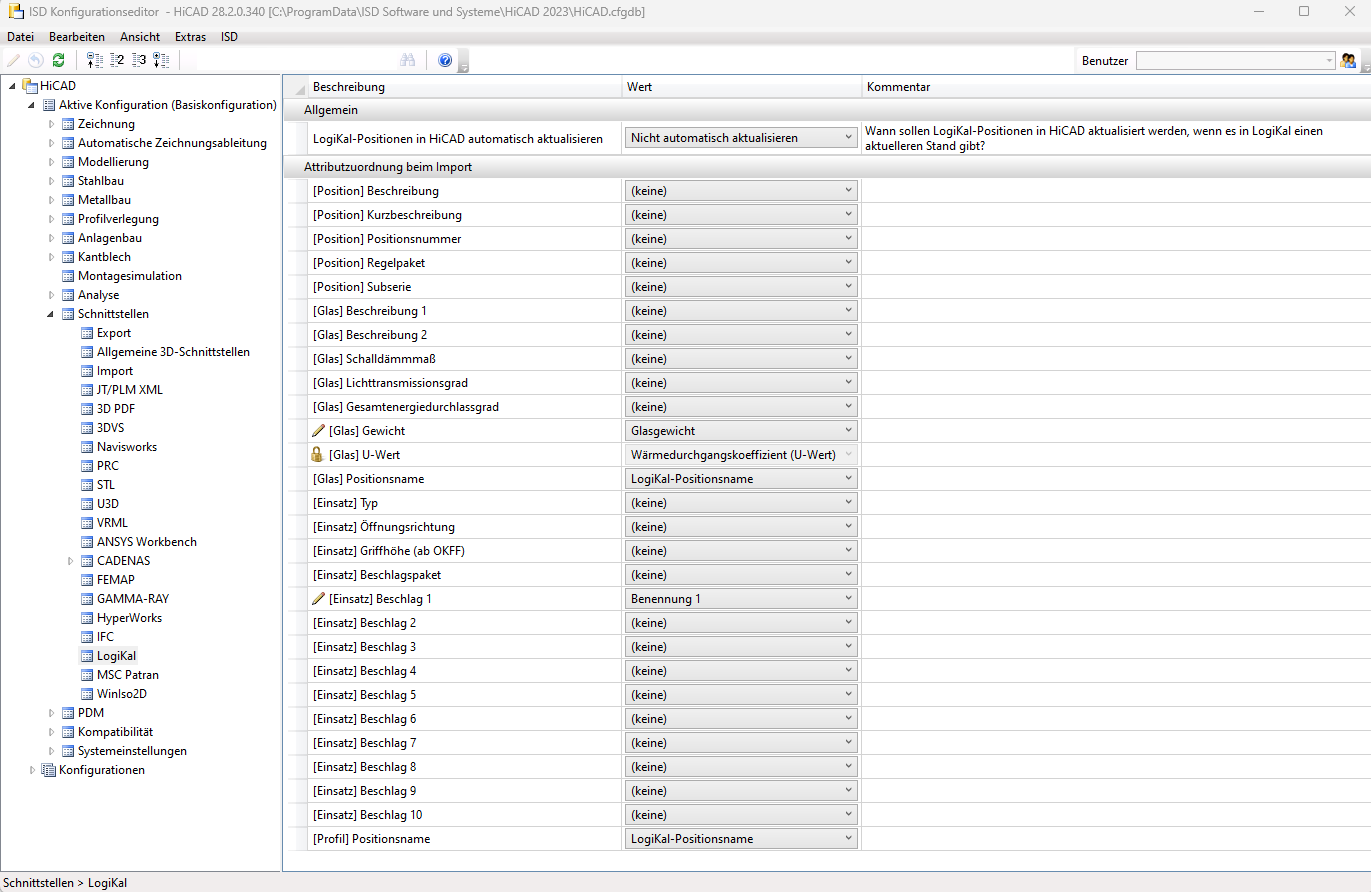The width and height of the screenshot is (1371, 892).
Task: Open the [Glas] Schalldämmmaß value dropdown
Action: pyautogui.click(x=741, y=359)
